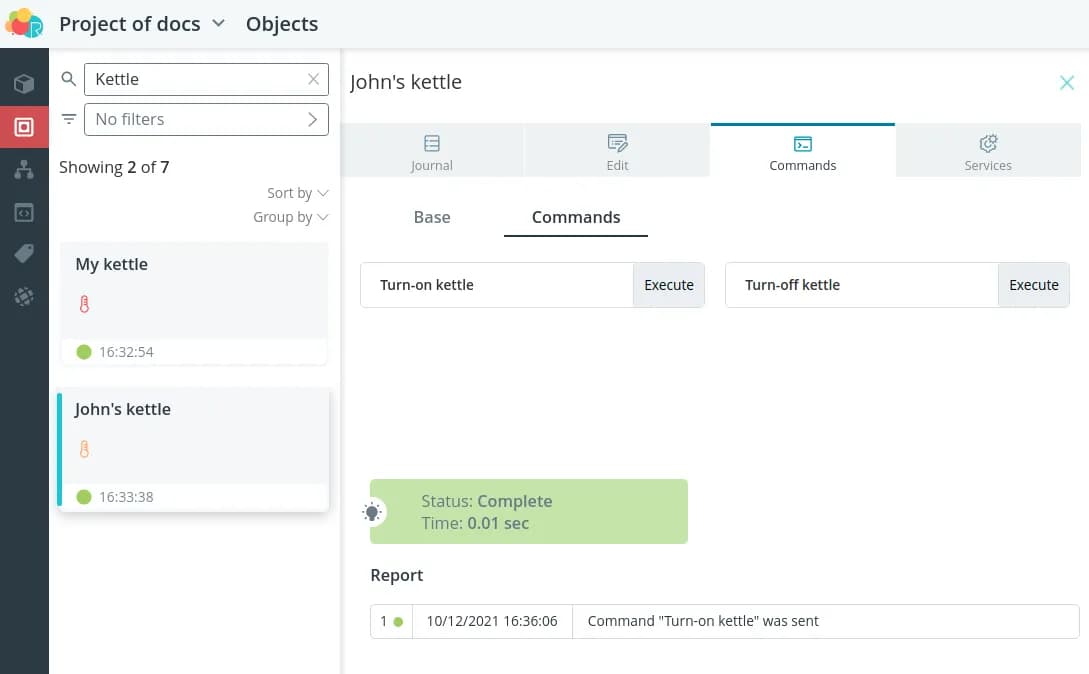Click the globe icon in sidebar

coord(24,297)
